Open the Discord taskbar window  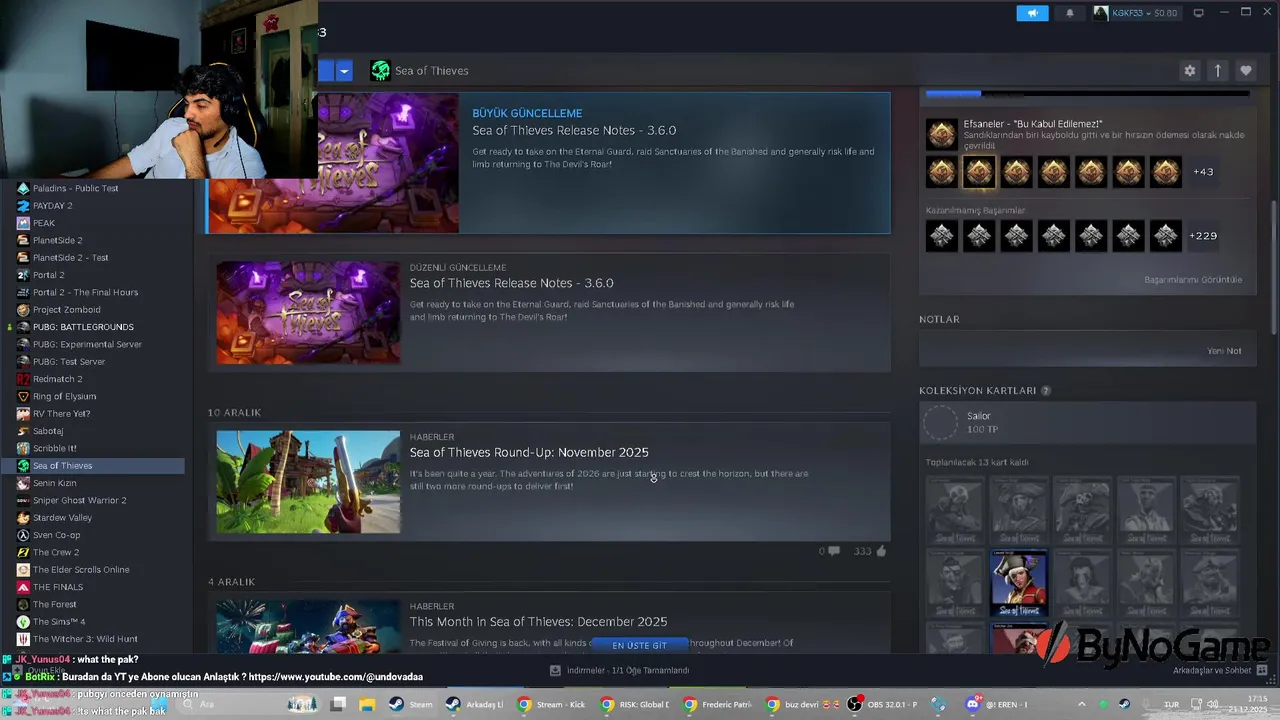(995, 704)
